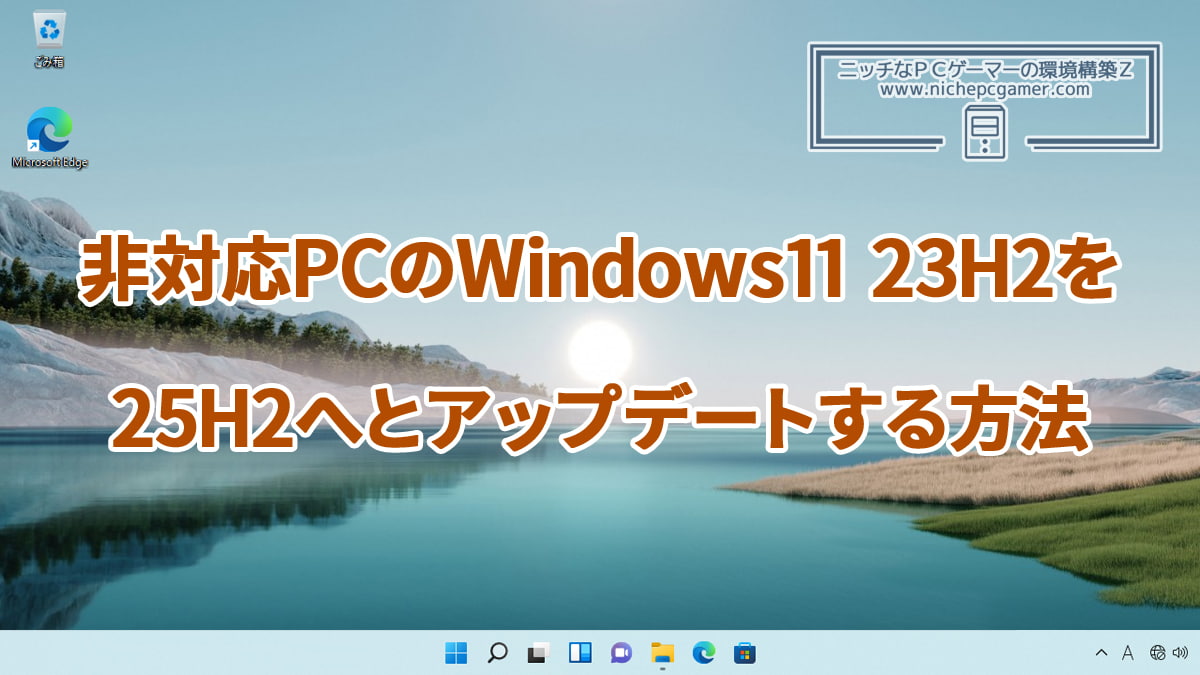Launch Microsoft Teams Chat

(620, 655)
